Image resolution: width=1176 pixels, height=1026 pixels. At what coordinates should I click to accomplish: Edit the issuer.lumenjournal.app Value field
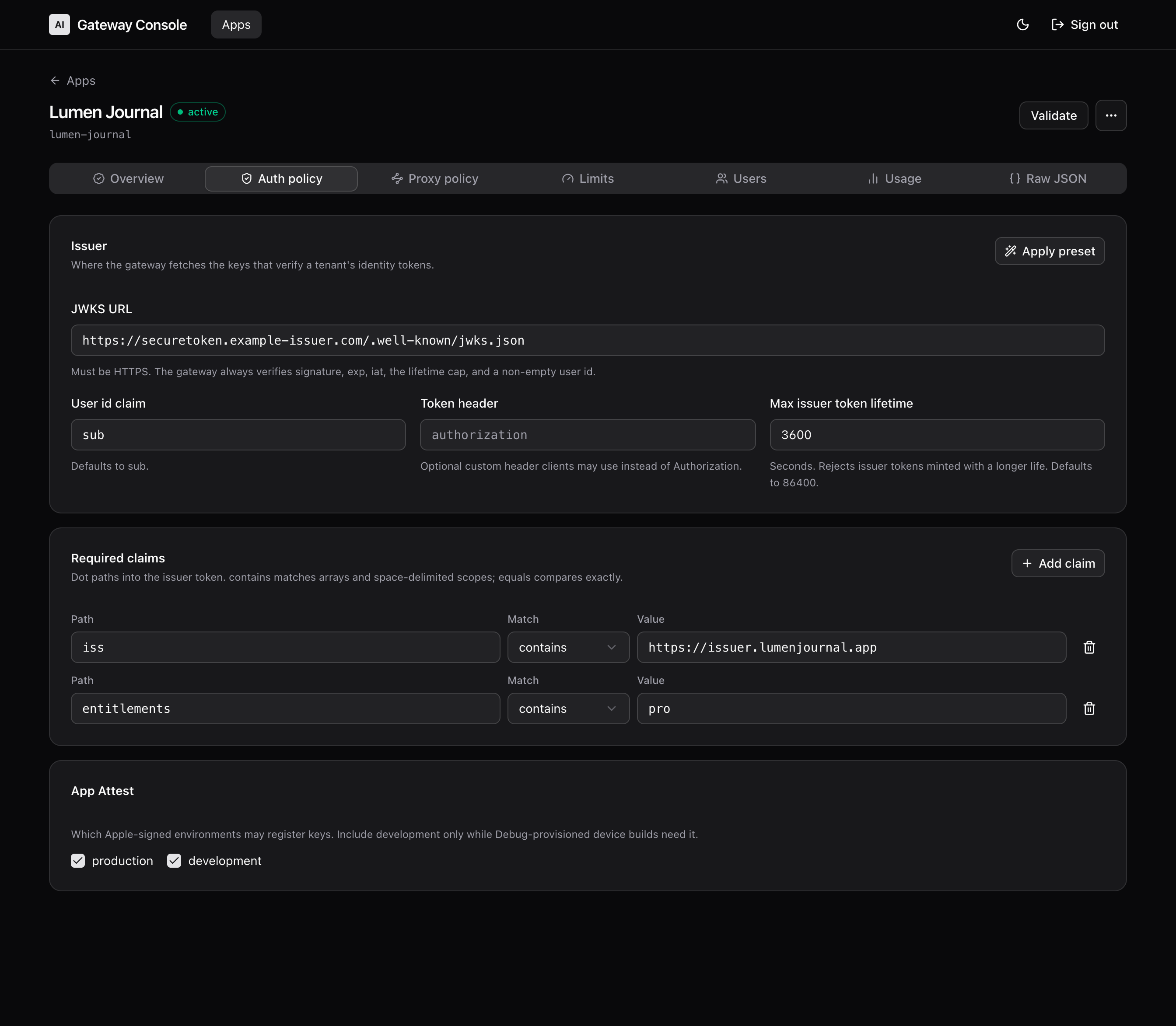pos(851,647)
